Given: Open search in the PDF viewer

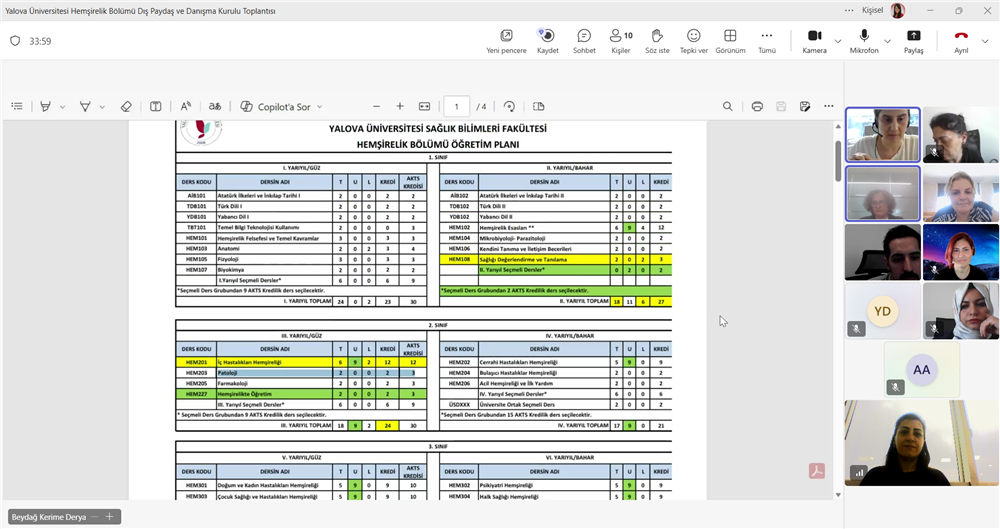Looking at the screenshot, I should pyautogui.click(x=727, y=107).
